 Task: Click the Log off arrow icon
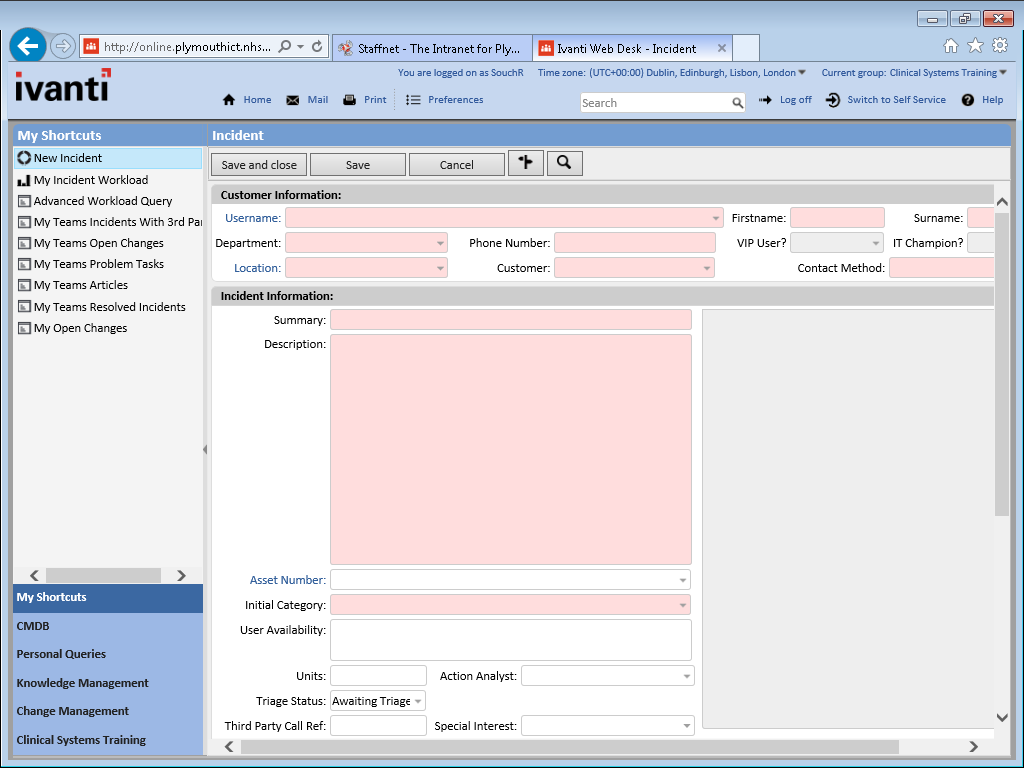pyautogui.click(x=765, y=100)
